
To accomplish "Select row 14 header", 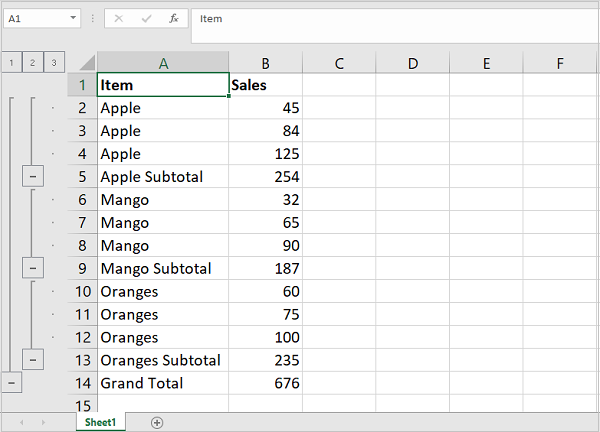I will pyautogui.click(x=83, y=383).
